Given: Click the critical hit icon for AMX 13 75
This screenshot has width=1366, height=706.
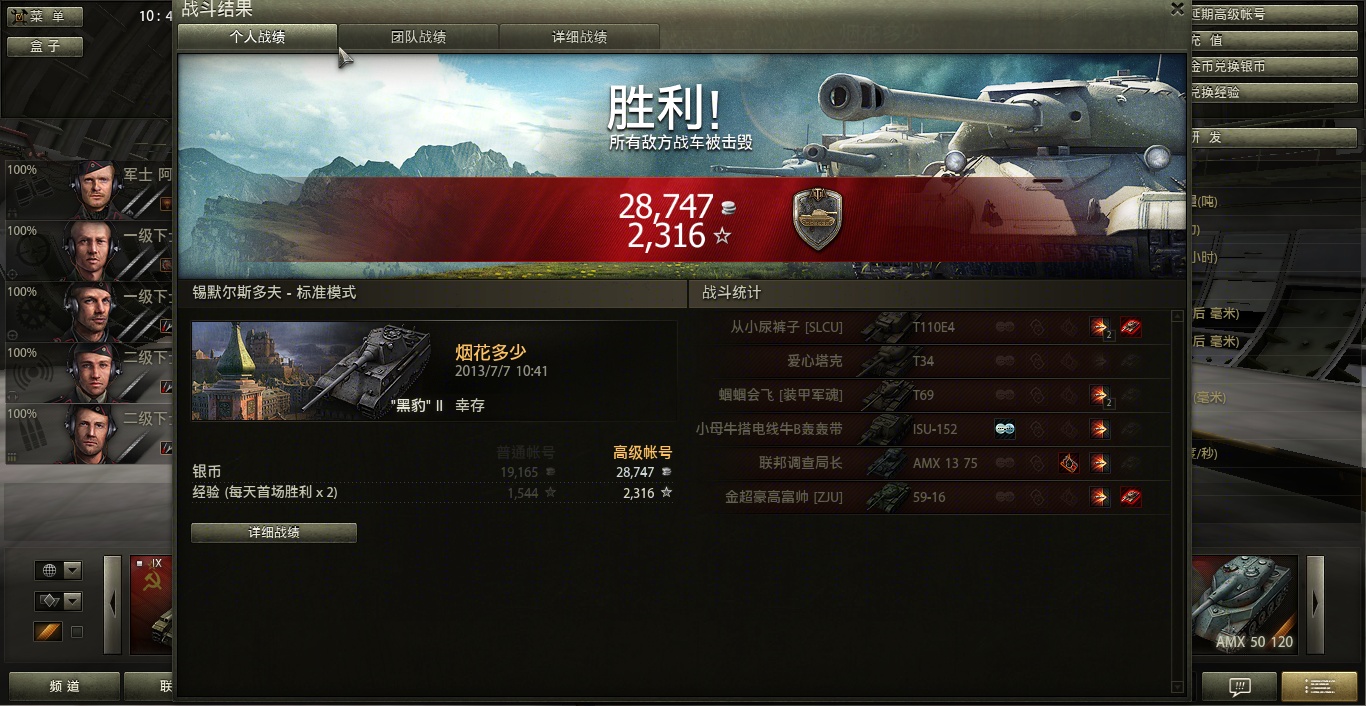Looking at the screenshot, I should 1068,463.
